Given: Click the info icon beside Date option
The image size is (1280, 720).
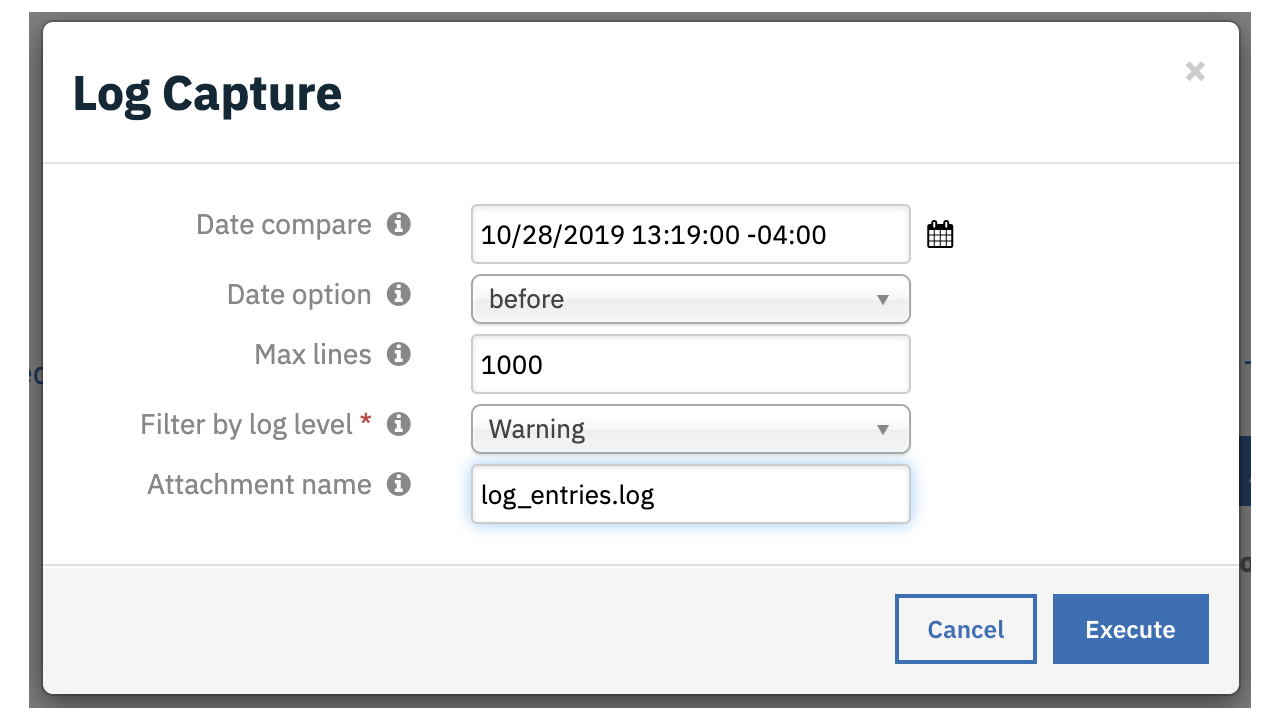Looking at the screenshot, I should [398, 294].
